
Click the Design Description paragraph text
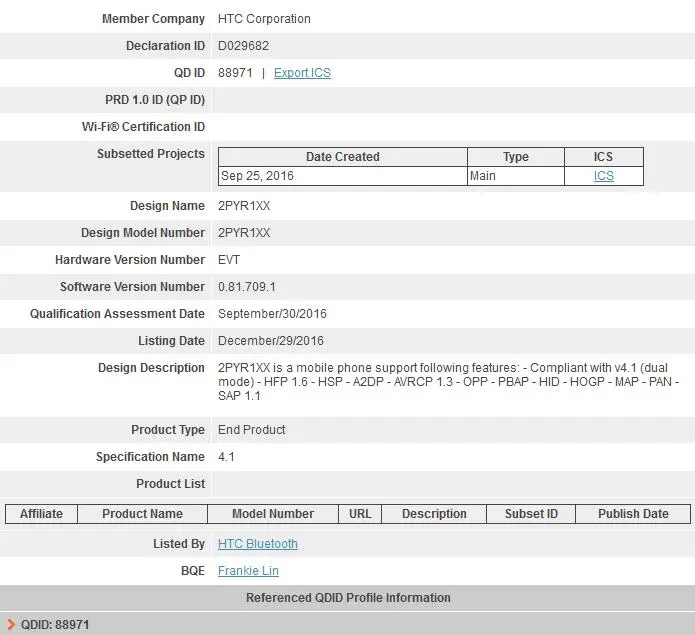point(448,382)
